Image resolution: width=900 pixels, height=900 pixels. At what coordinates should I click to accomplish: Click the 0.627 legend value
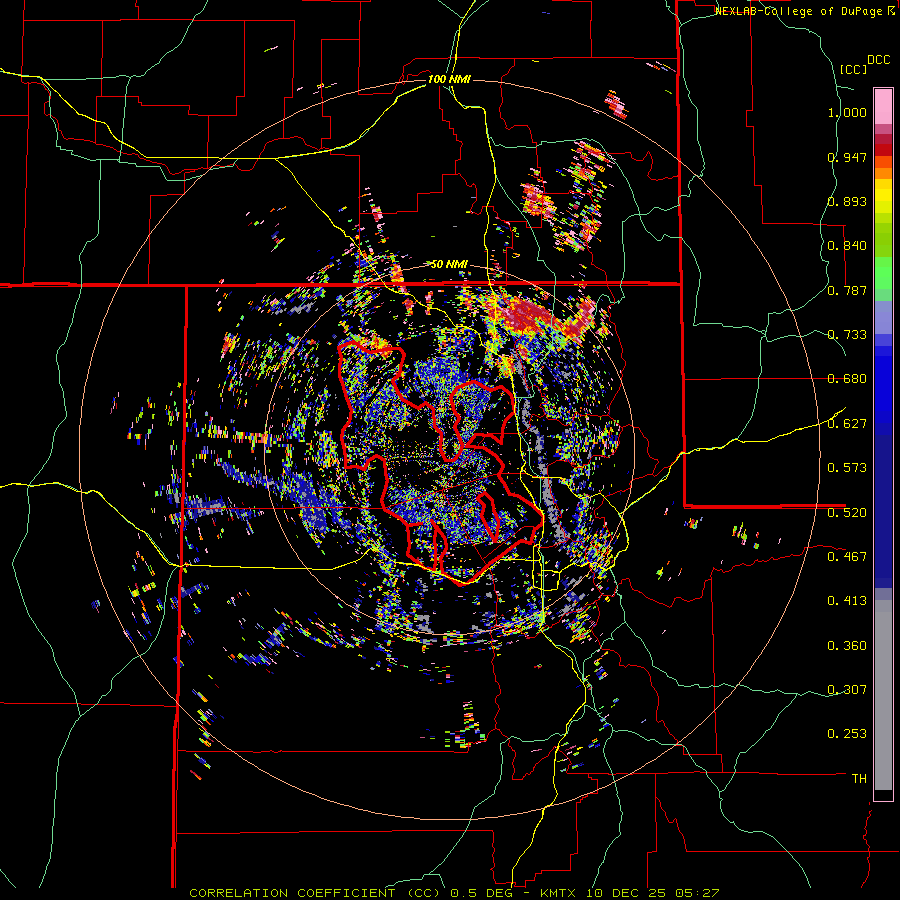[847, 424]
